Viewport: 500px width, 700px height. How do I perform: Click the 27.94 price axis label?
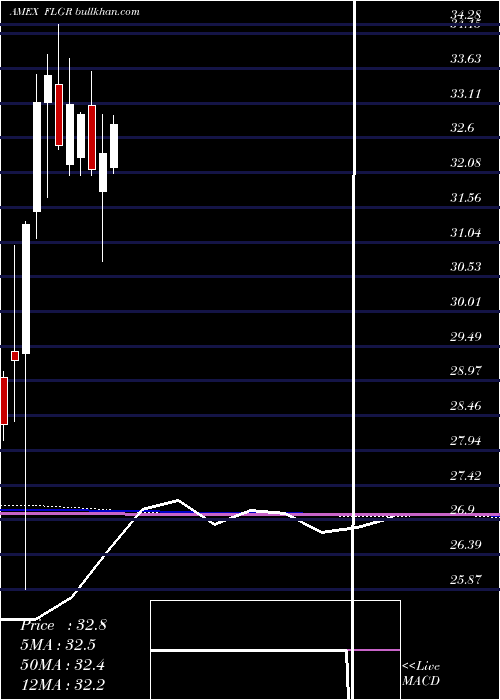466,441
